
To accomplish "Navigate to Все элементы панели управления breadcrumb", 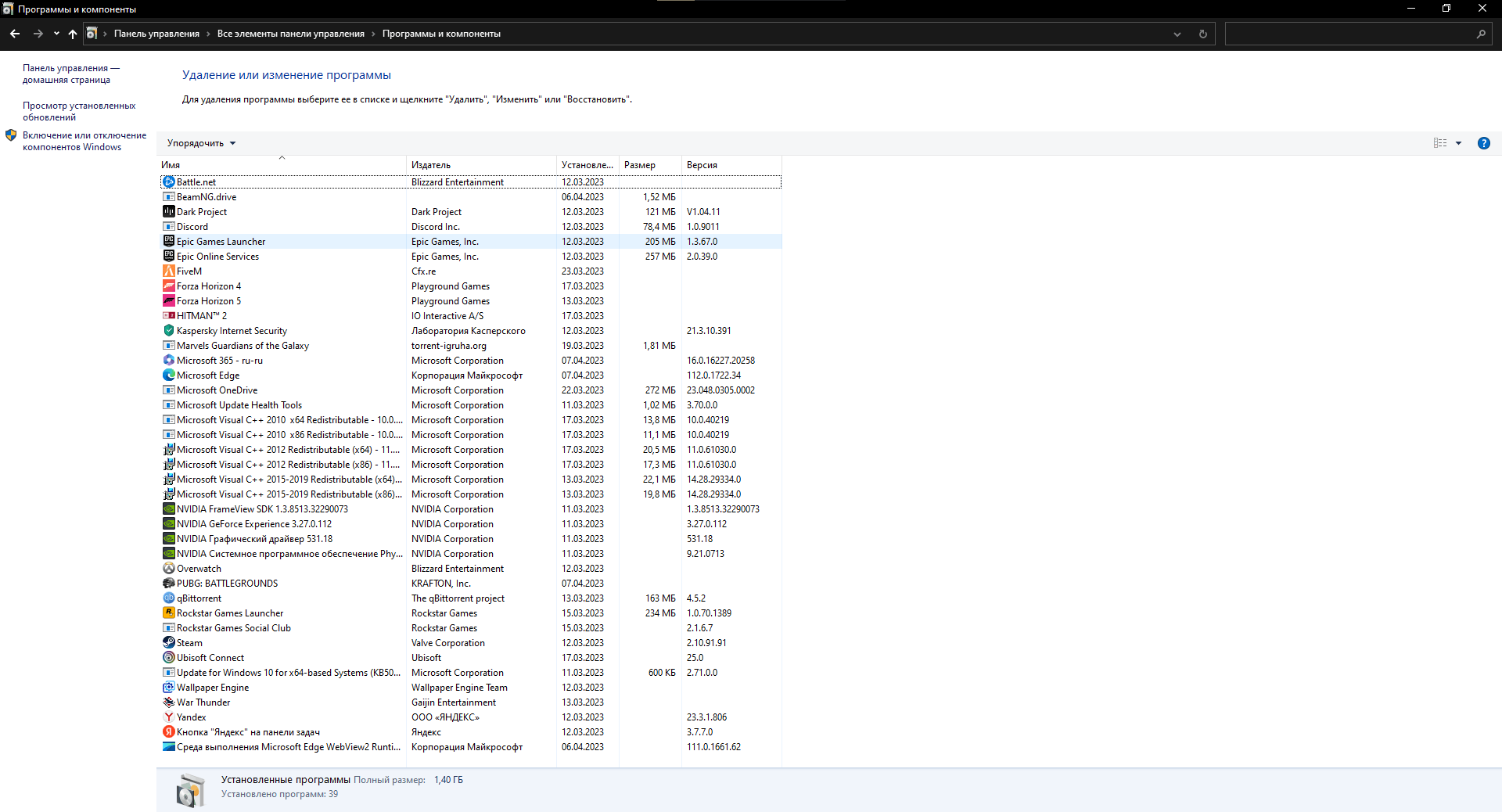I will [291, 34].
